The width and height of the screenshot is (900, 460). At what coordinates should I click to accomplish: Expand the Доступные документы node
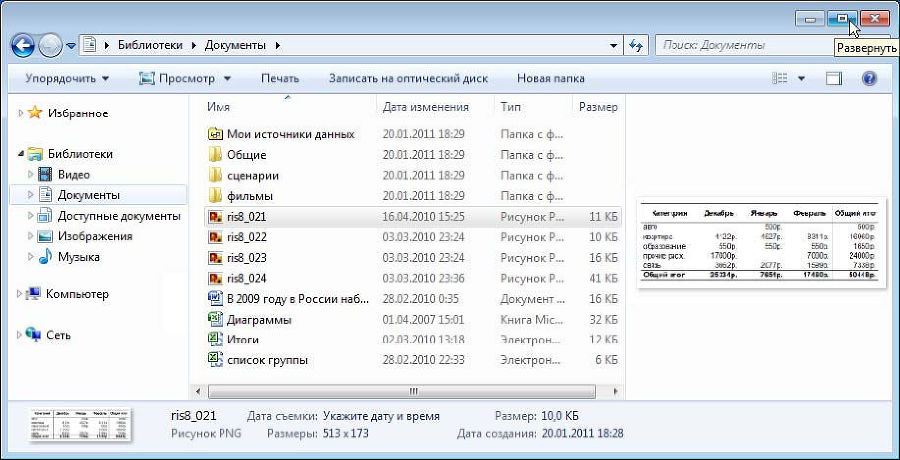pyautogui.click(x=31, y=216)
